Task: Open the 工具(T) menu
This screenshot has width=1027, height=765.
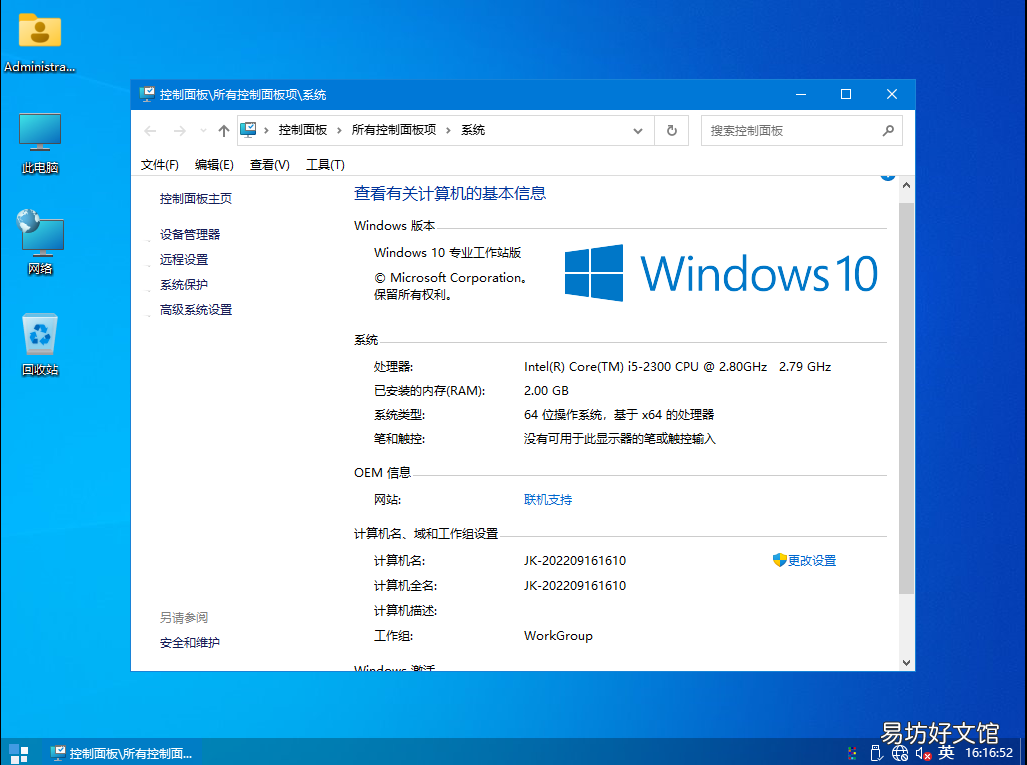Action: click(325, 164)
